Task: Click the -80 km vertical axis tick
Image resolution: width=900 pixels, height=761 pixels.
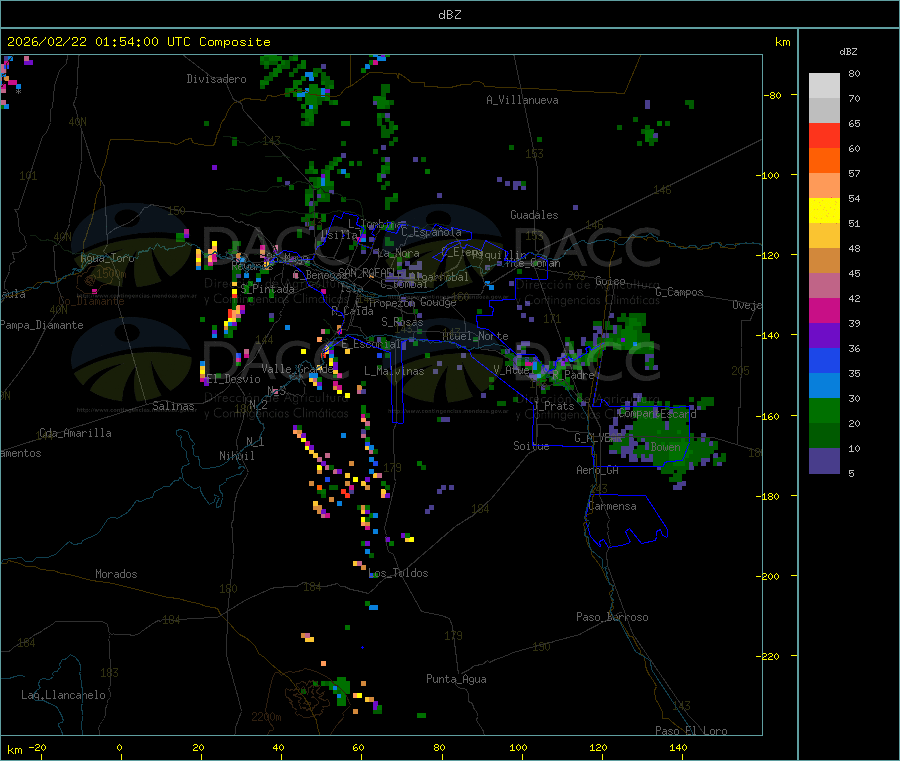Action: point(772,95)
